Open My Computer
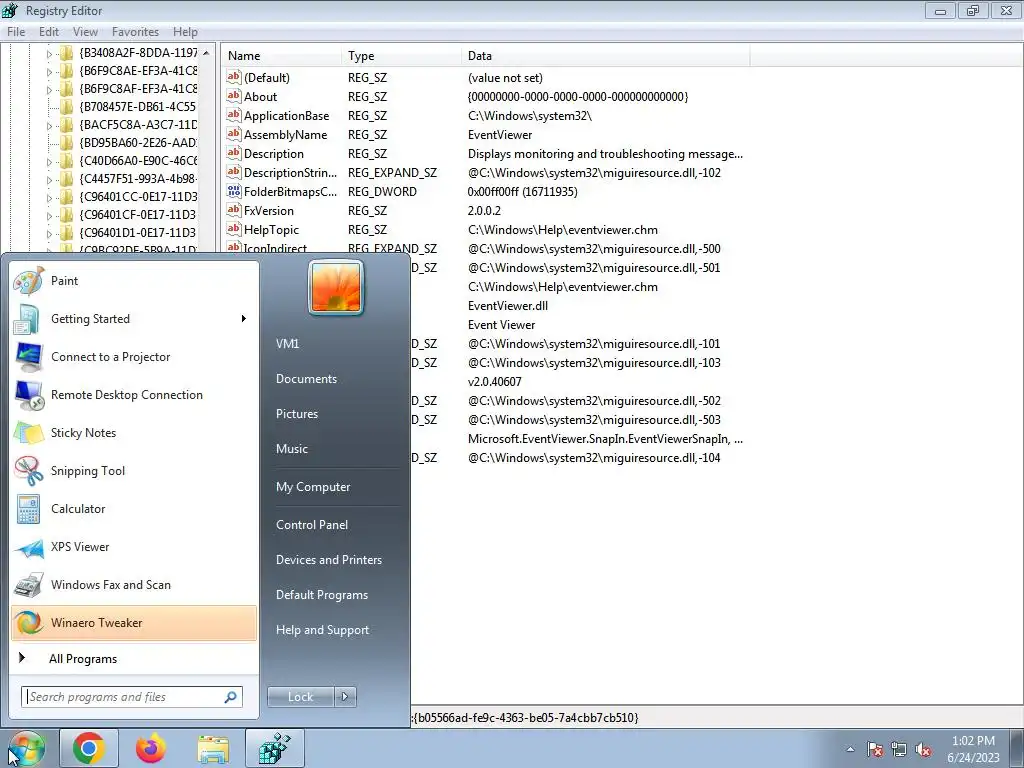Screen dimensions: 1024x768 (x=313, y=487)
